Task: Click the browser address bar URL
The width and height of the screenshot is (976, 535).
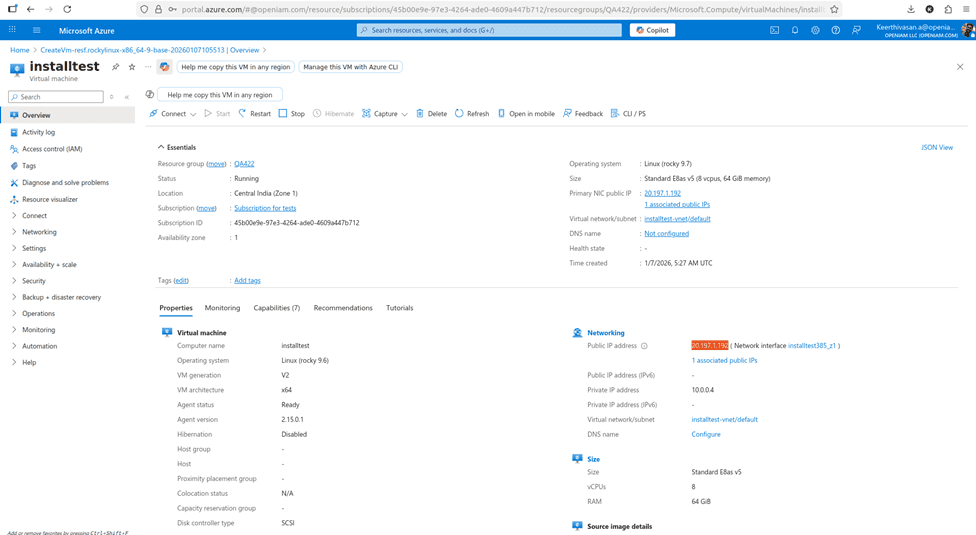Action: (x=503, y=9)
